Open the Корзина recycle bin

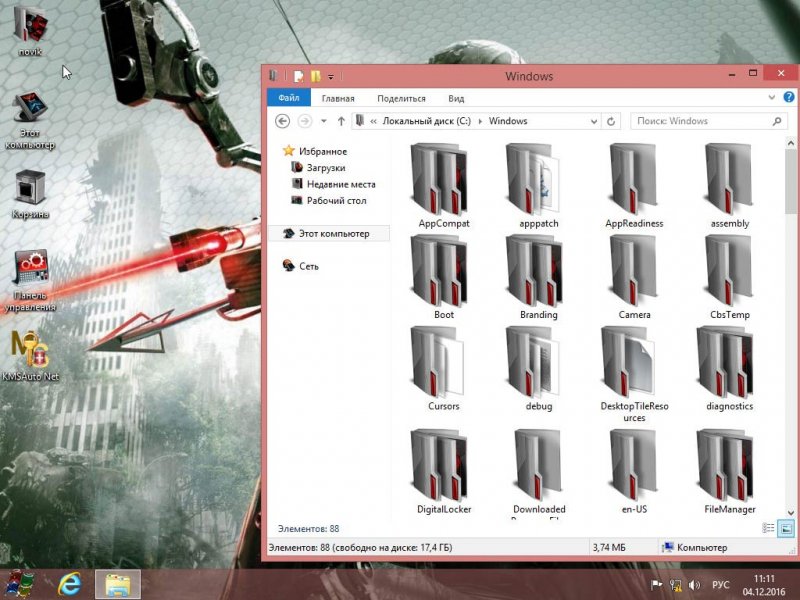pos(30,194)
